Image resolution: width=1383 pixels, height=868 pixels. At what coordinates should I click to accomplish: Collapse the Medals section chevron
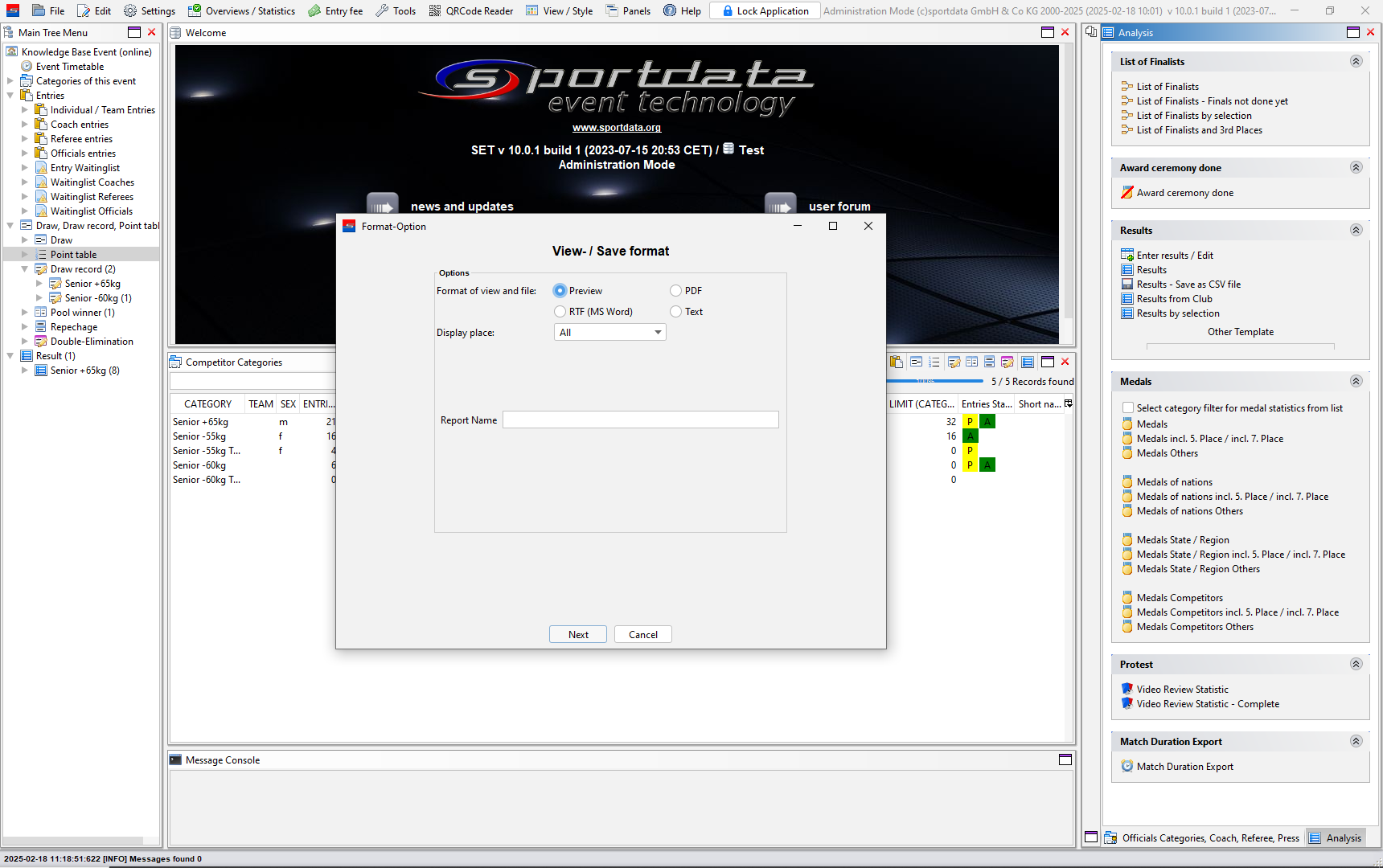tap(1356, 382)
